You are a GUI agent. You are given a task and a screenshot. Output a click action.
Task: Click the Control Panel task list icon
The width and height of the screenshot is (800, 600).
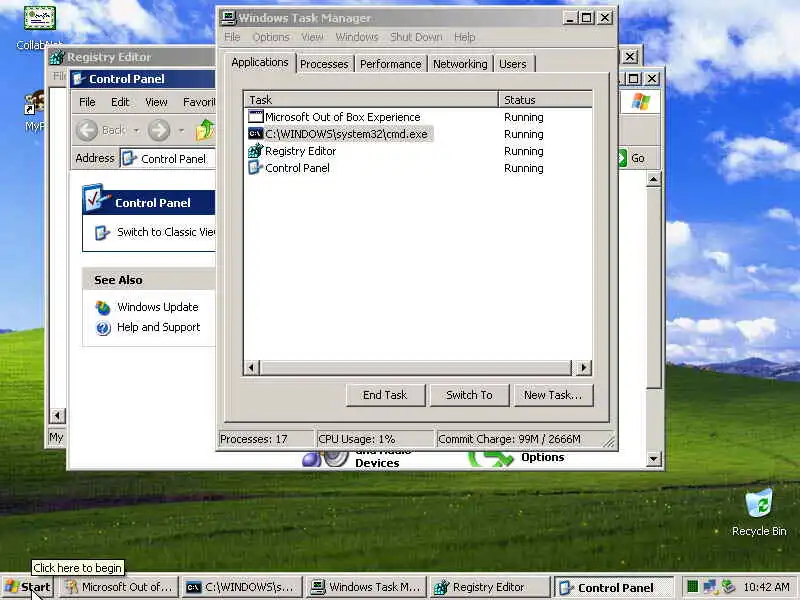point(255,168)
